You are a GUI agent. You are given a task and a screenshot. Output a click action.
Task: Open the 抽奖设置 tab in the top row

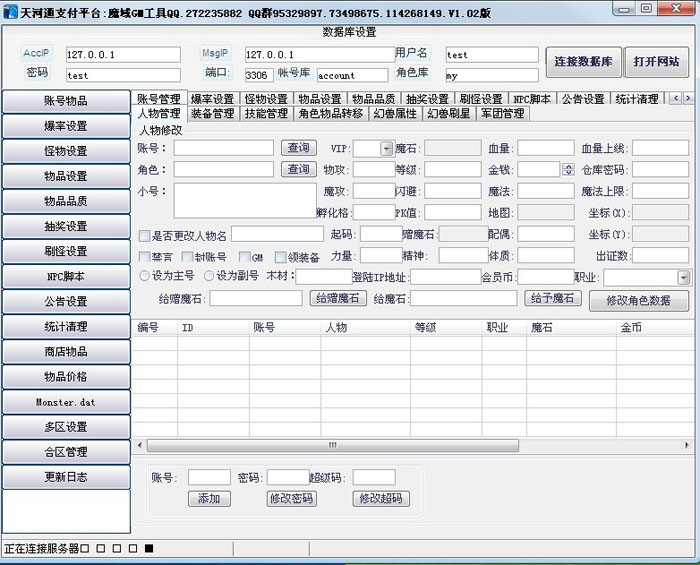(x=427, y=99)
